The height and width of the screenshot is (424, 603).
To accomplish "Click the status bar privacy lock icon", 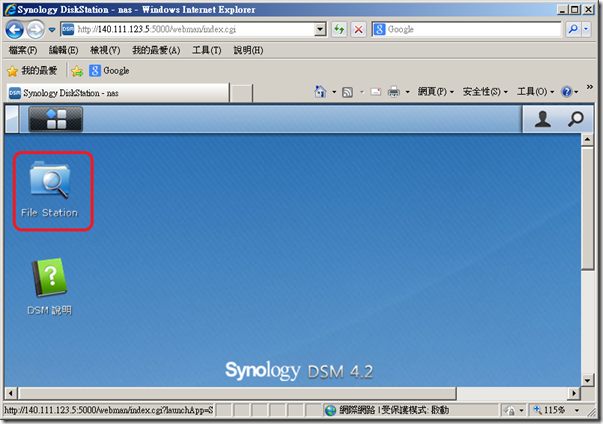I will [x=510, y=411].
